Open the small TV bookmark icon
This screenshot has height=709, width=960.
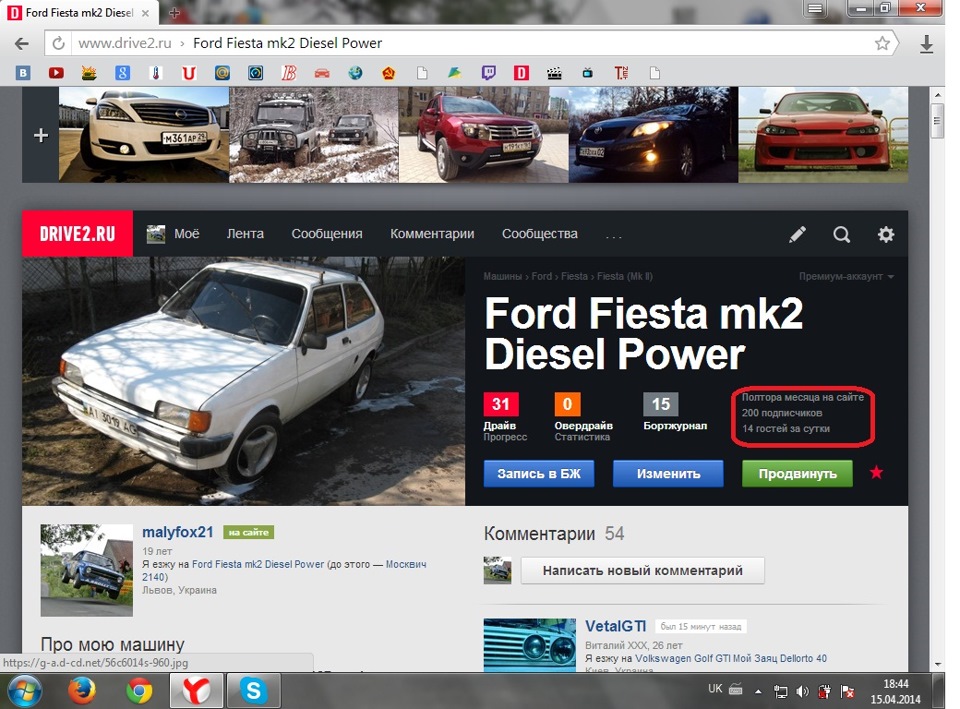point(588,73)
